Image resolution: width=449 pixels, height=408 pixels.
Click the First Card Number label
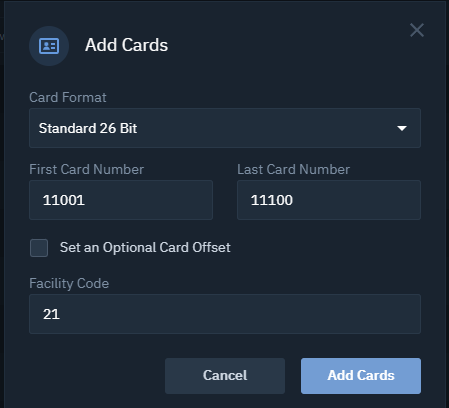[x=87, y=169]
